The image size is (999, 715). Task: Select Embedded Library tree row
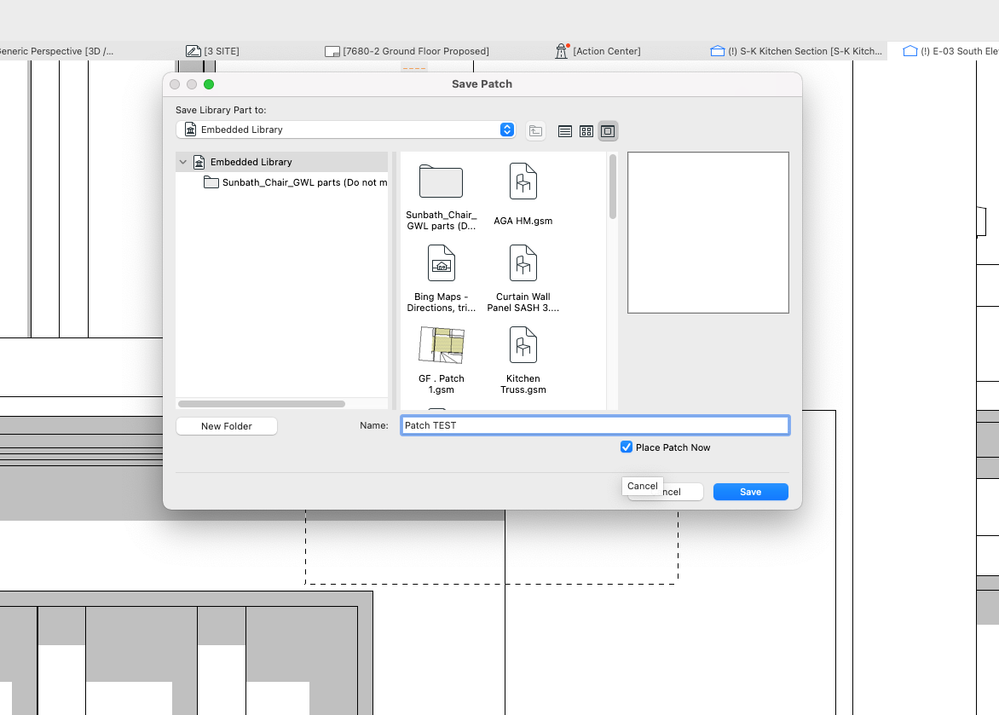click(x=282, y=162)
